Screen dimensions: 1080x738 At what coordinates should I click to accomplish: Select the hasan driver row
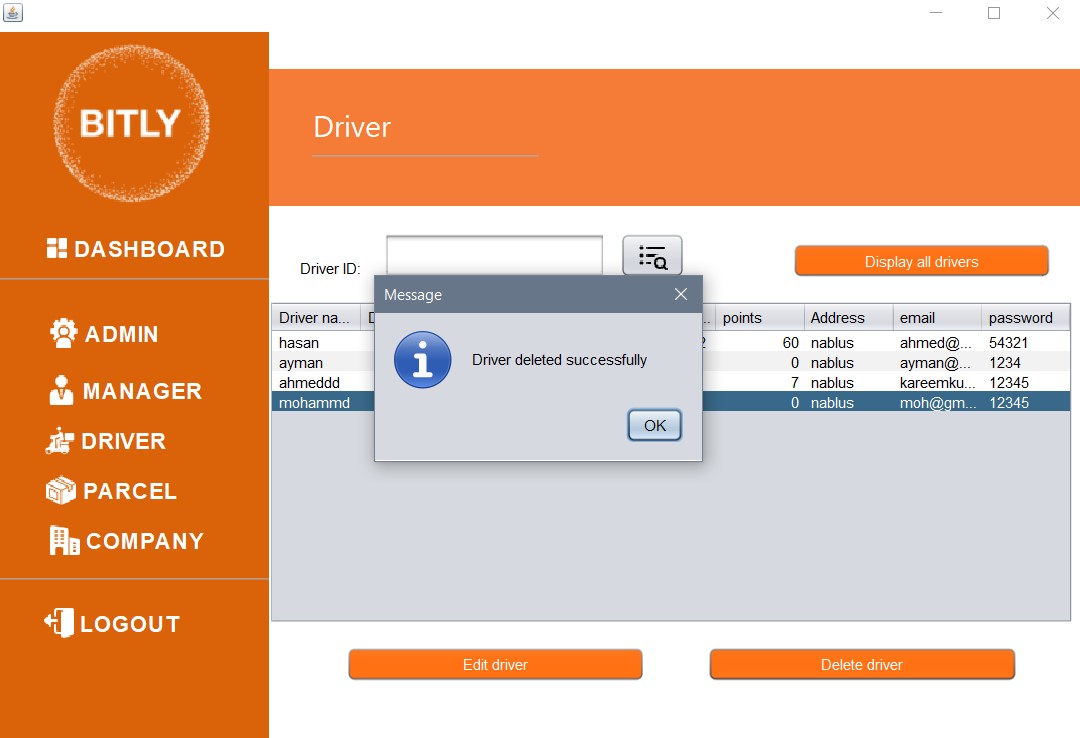tap(671, 342)
